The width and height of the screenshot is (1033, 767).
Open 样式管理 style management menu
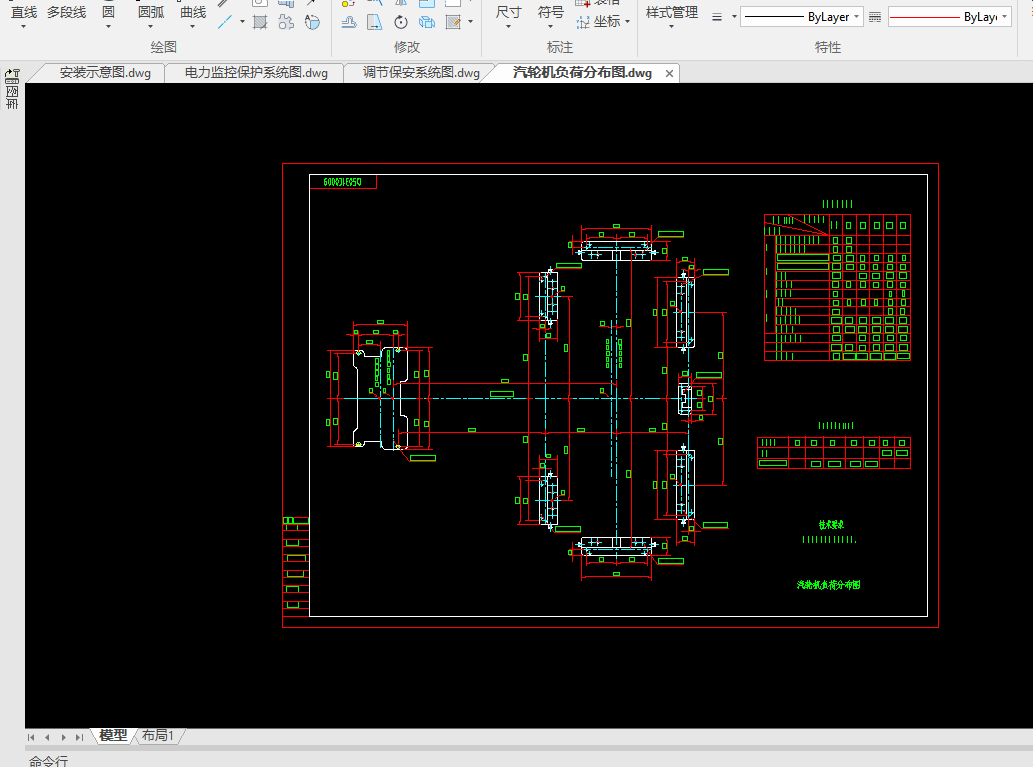pos(671,17)
